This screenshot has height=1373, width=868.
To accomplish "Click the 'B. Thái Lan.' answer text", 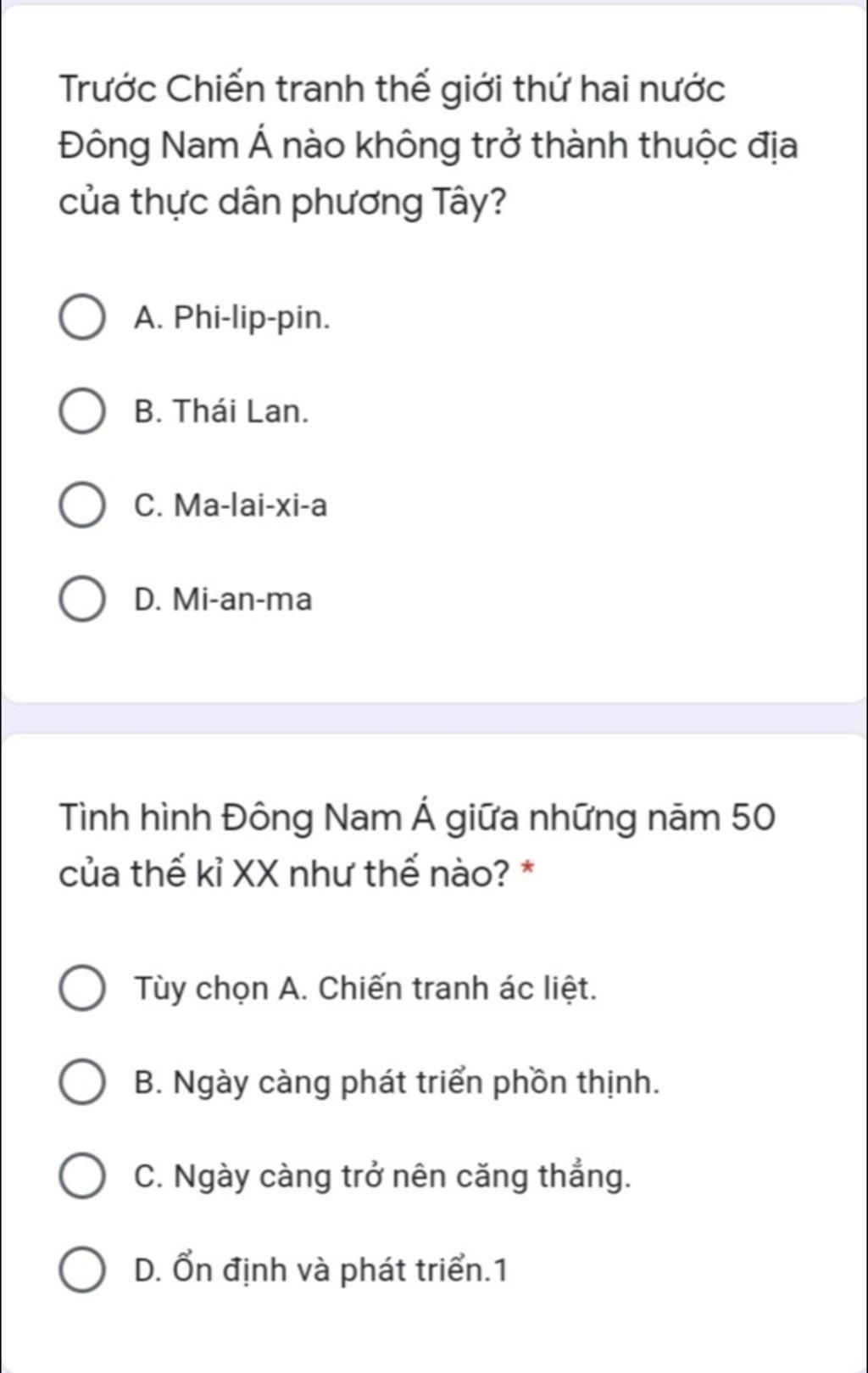I will (x=221, y=412).
